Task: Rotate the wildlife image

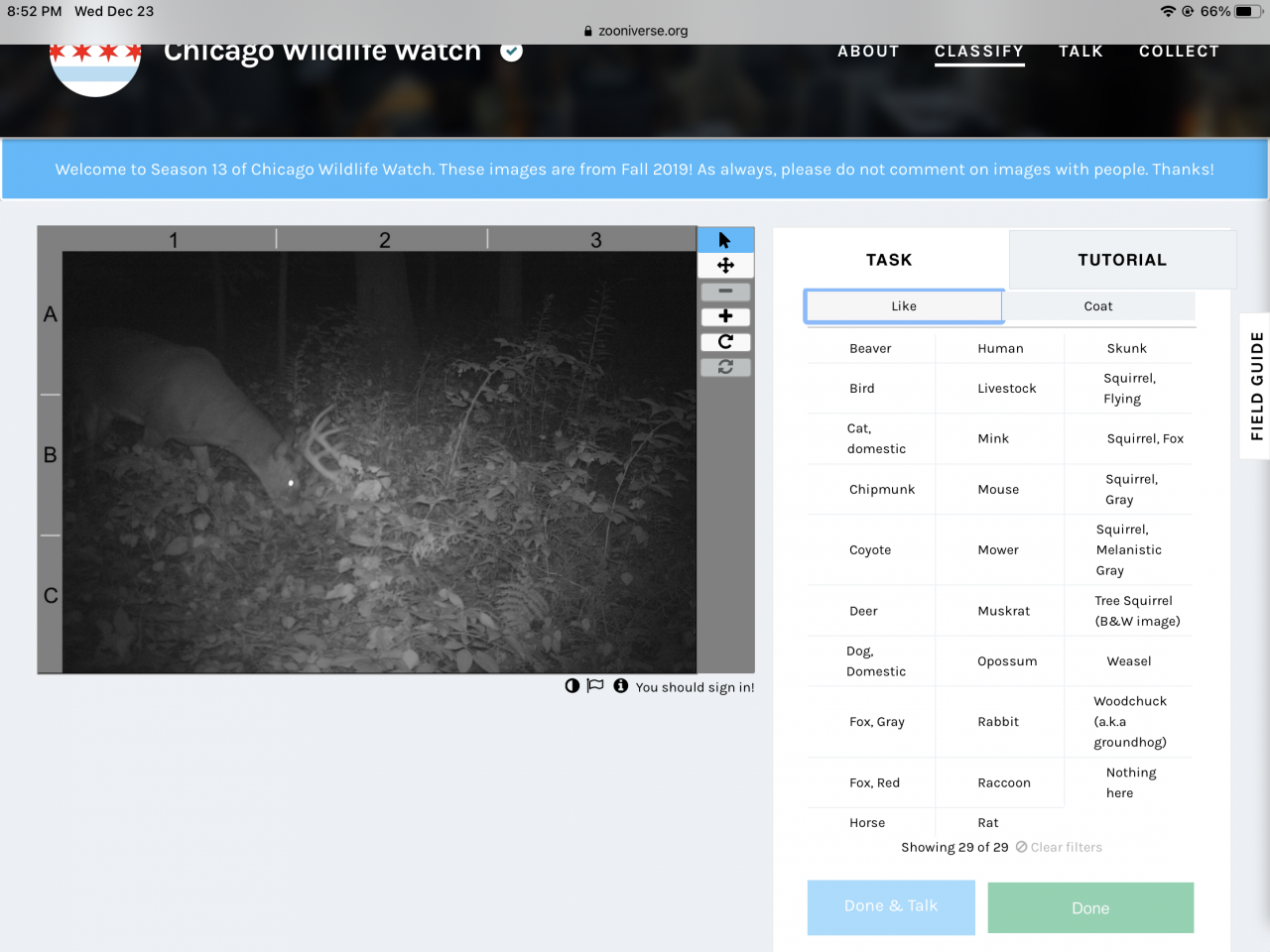Action: [725, 342]
